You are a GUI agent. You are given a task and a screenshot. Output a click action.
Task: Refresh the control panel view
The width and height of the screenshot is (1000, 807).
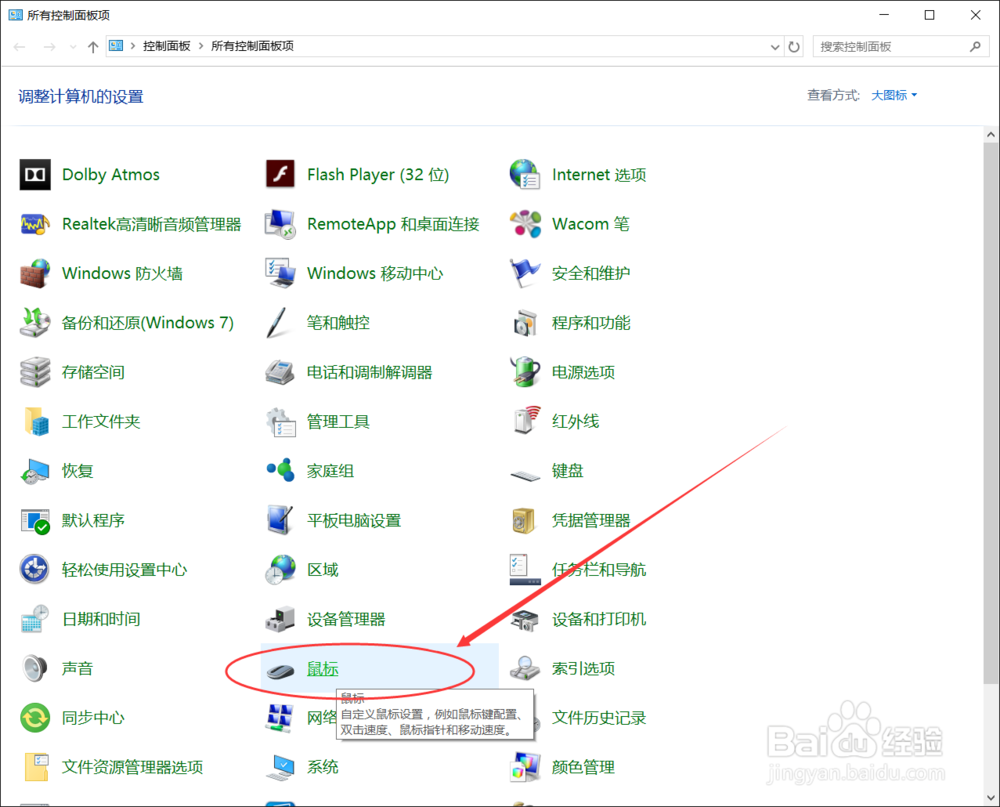click(x=794, y=47)
